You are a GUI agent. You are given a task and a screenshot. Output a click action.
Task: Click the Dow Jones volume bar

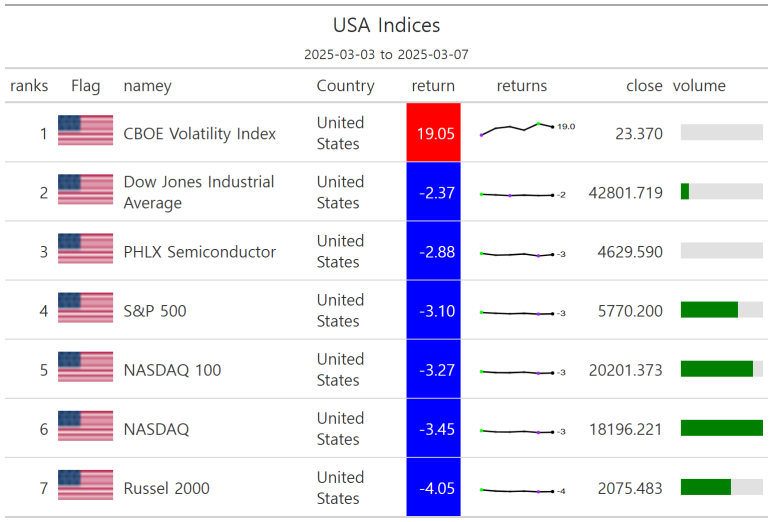tap(722, 191)
